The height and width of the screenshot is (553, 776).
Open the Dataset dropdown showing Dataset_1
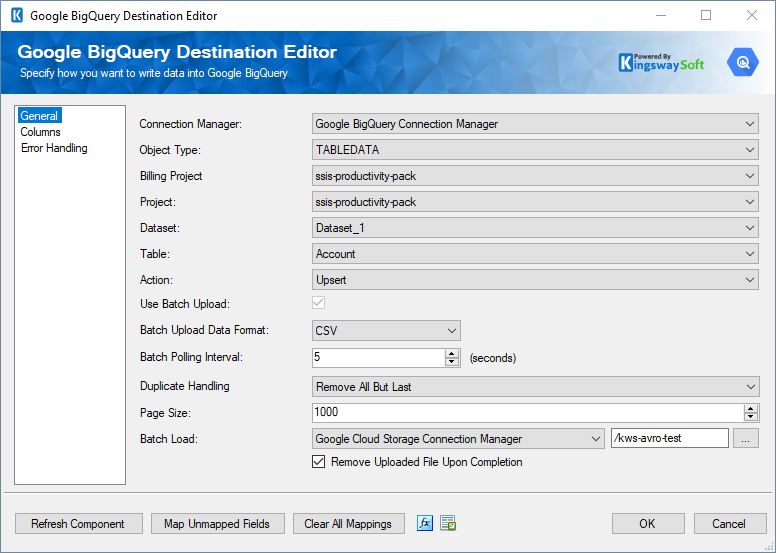(x=535, y=228)
